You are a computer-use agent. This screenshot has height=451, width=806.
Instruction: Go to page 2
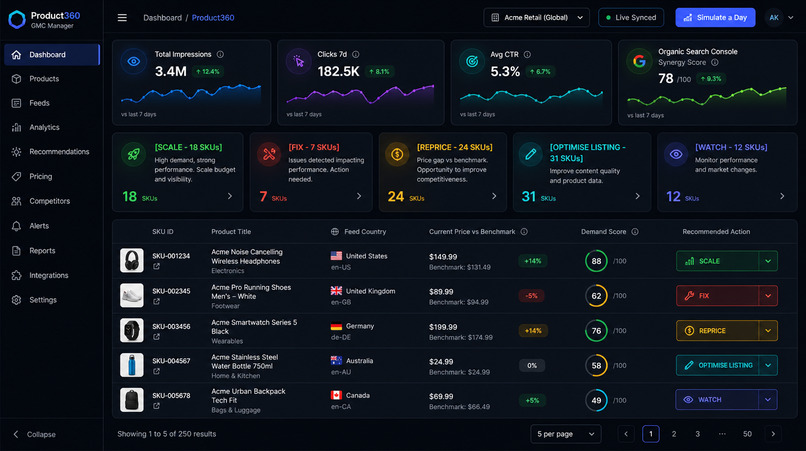[x=674, y=434]
